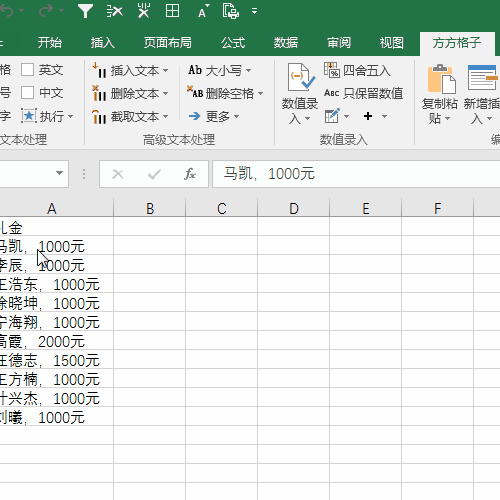
Task: Expand the 删除空格 dropdown arrow
Action: (x=260, y=94)
